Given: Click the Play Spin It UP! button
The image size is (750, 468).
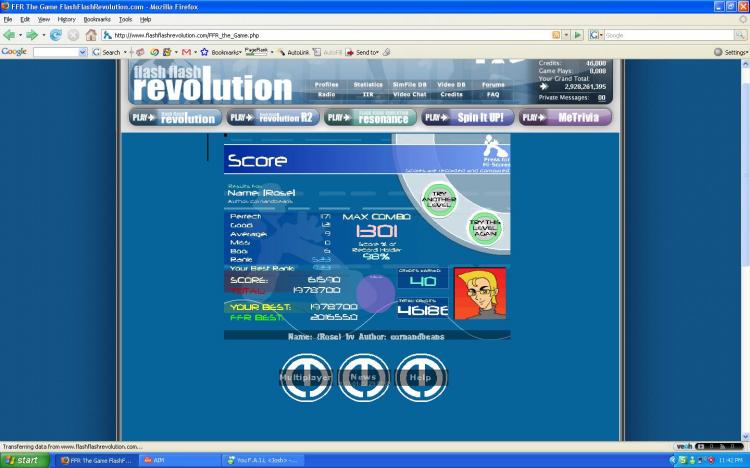Looking at the screenshot, I should click(468, 117).
